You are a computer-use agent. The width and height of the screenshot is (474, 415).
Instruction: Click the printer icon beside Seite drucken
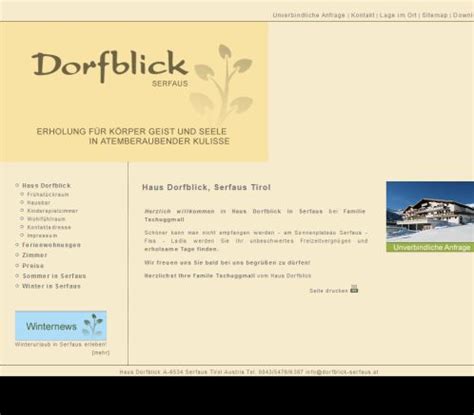(354, 289)
